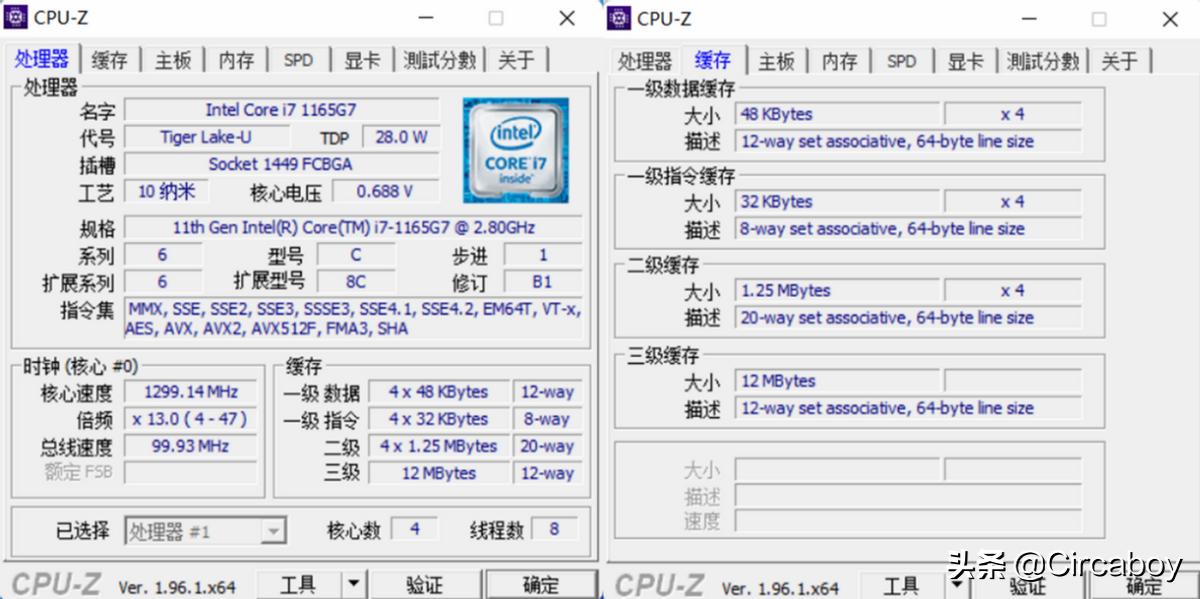The width and height of the screenshot is (1200, 599).
Task: Open the 测试分数 tab in right window
Action: (1042, 60)
